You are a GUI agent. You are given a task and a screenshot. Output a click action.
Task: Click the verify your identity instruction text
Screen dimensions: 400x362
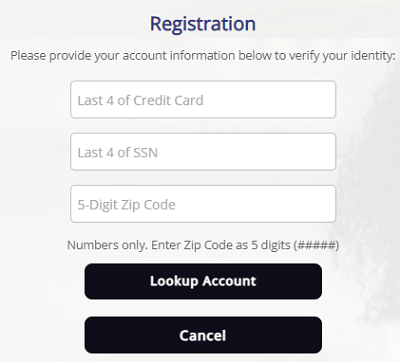(203, 55)
